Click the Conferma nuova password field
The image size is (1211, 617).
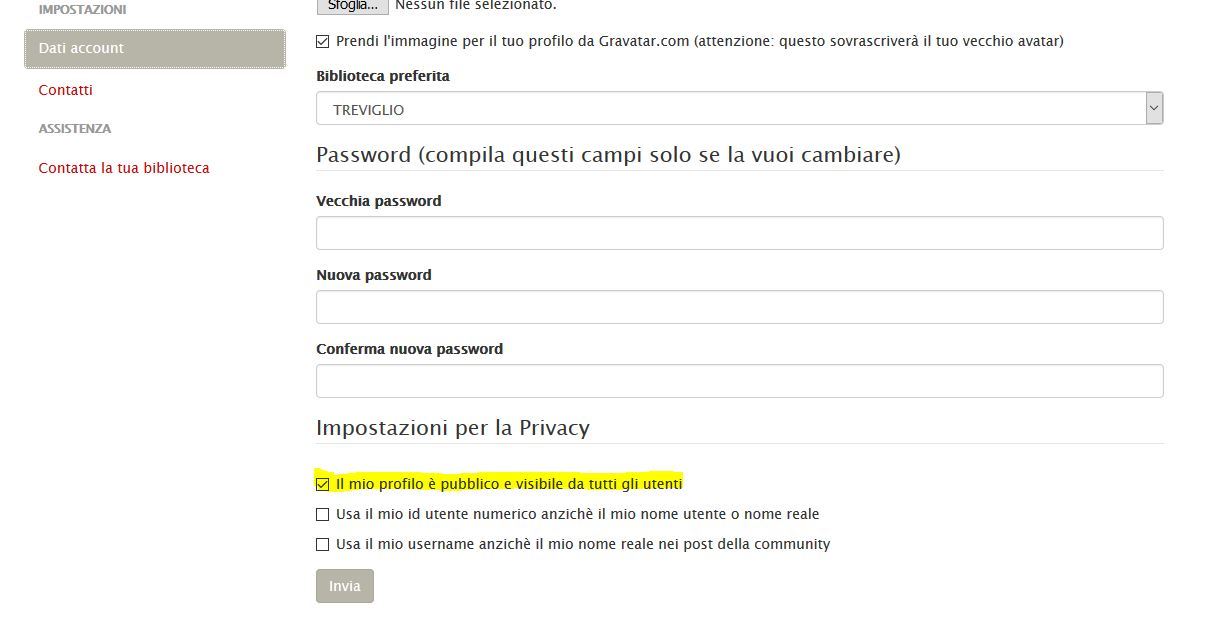pos(740,380)
